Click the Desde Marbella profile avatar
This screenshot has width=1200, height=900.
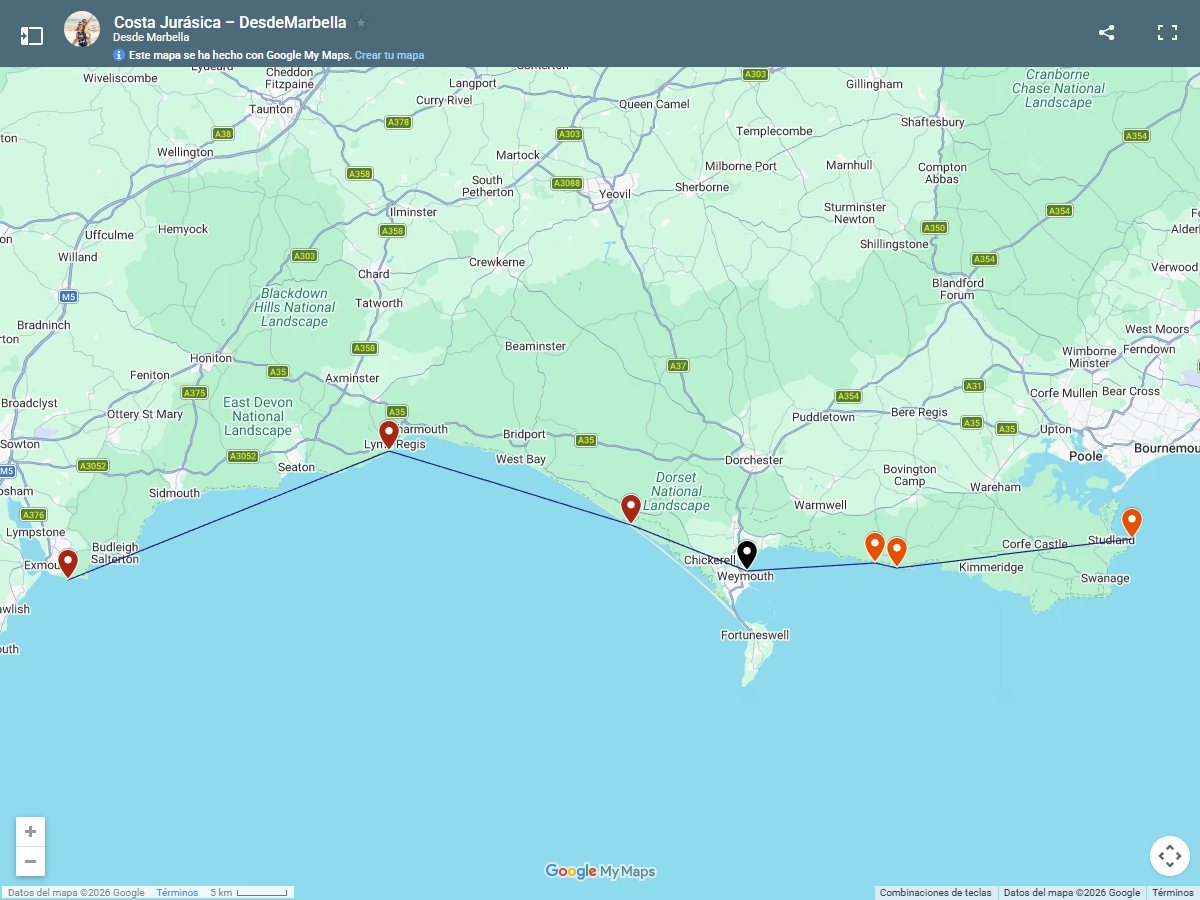pyautogui.click(x=82, y=29)
